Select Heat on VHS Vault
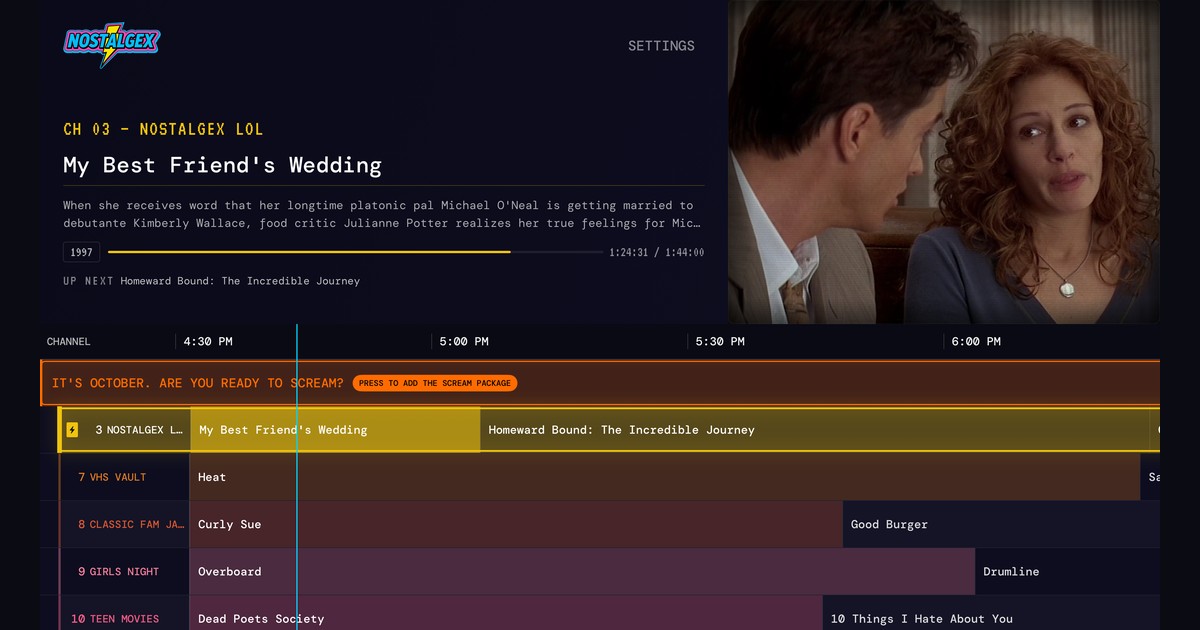This screenshot has width=1200, height=630. (x=665, y=477)
